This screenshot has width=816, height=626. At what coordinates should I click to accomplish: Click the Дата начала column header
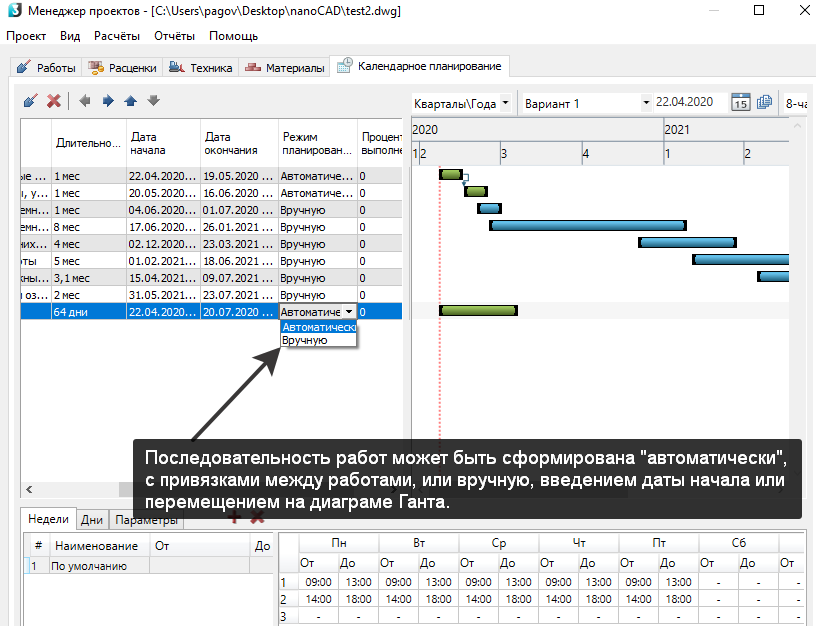pyautogui.click(x=163, y=143)
